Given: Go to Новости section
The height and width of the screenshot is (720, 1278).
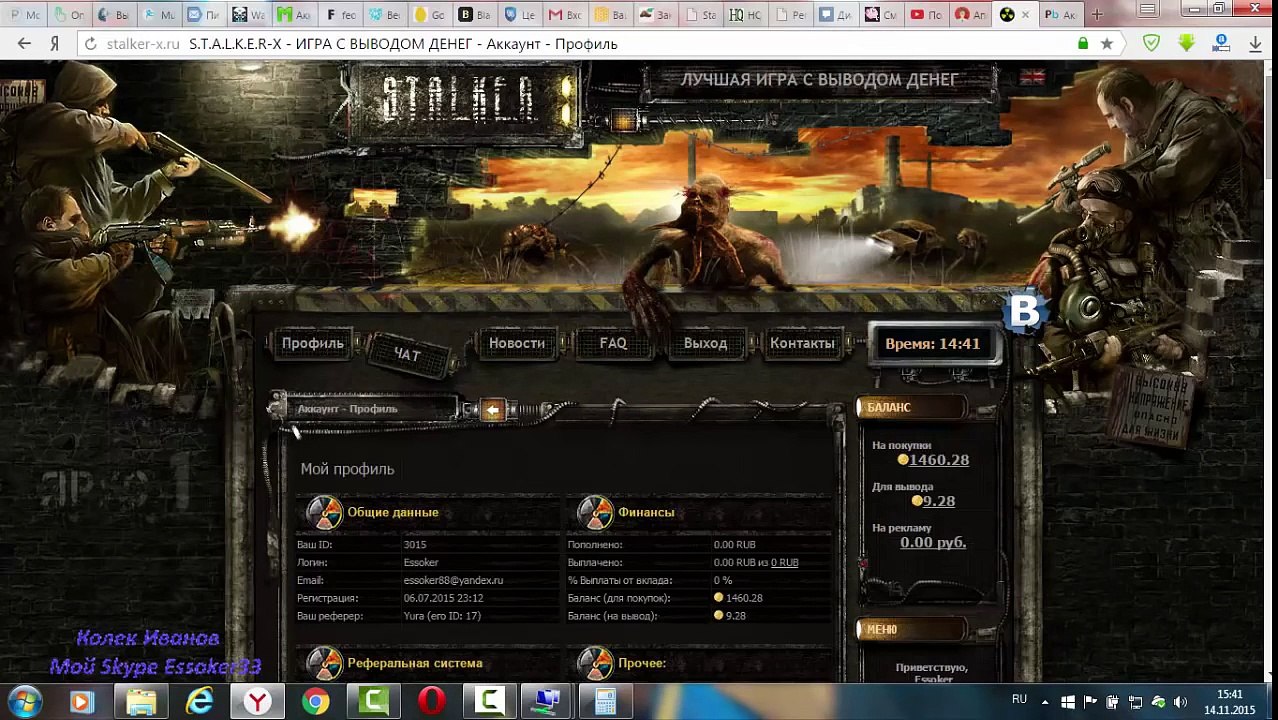Looking at the screenshot, I should coord(517,343).
